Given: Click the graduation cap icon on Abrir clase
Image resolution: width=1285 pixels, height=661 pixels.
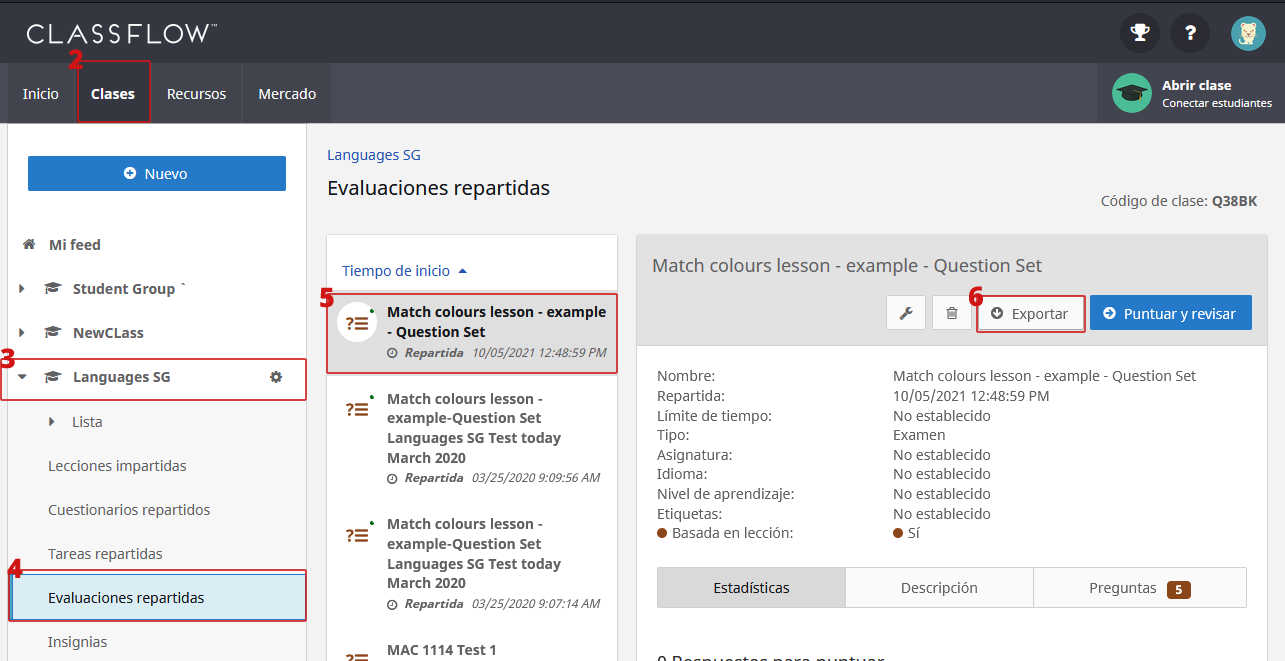Looking at the screenshot, I should click(x=1131, y=93).
